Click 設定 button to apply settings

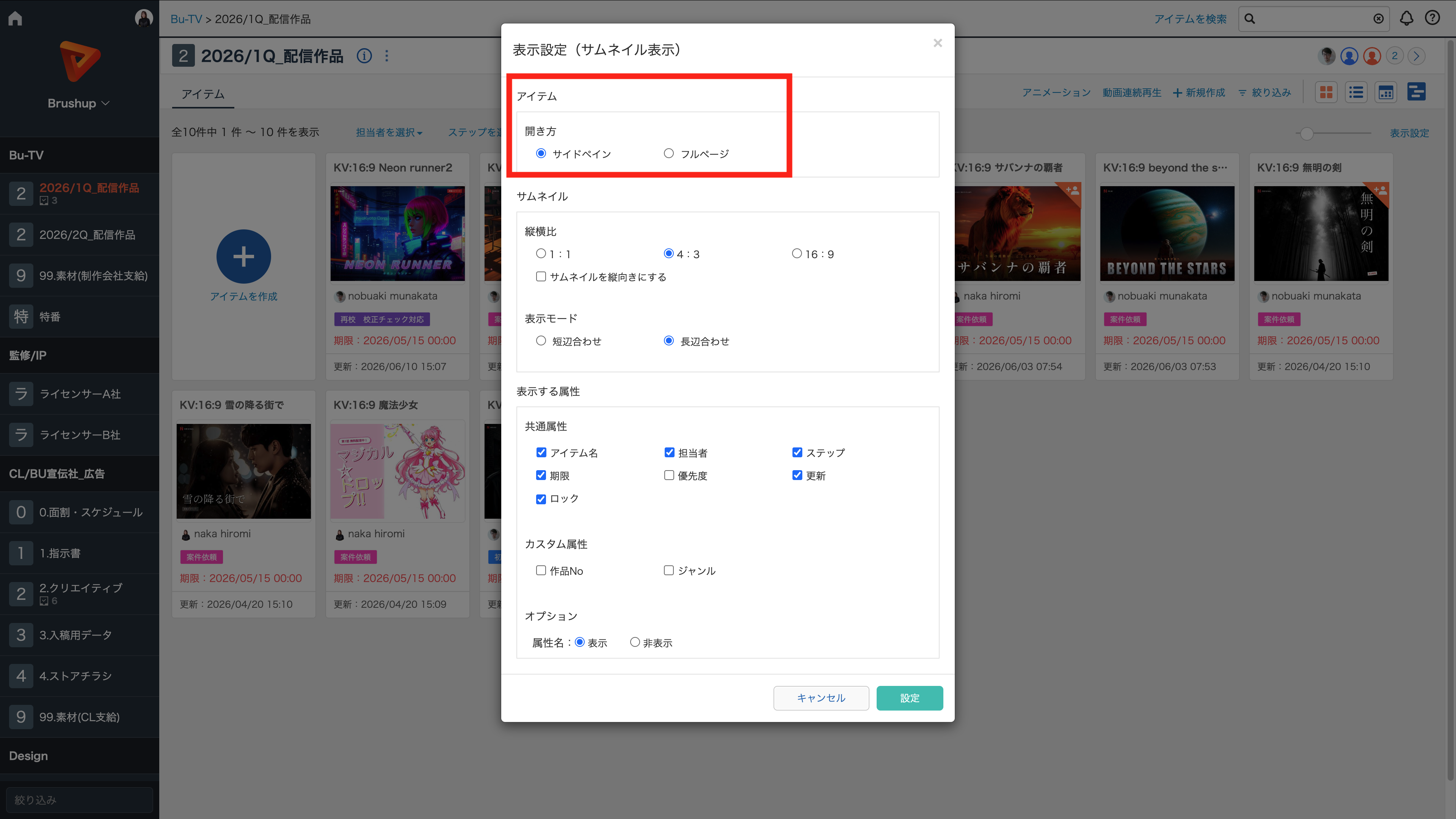pos(910,698)
